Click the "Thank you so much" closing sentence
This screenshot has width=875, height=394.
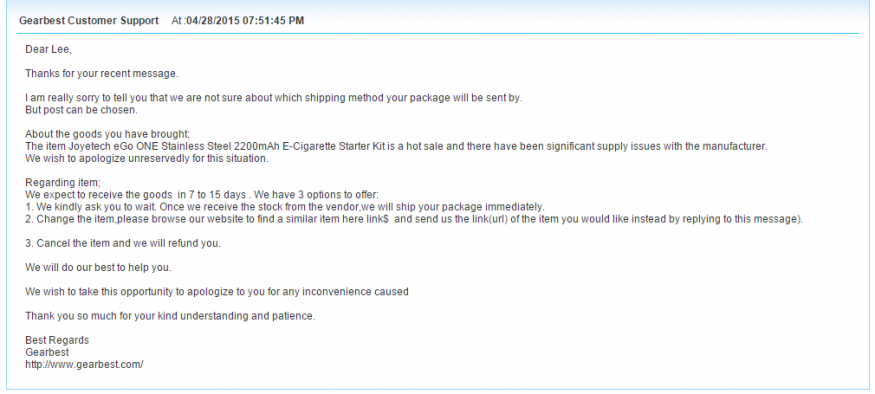tap(170, 316)
